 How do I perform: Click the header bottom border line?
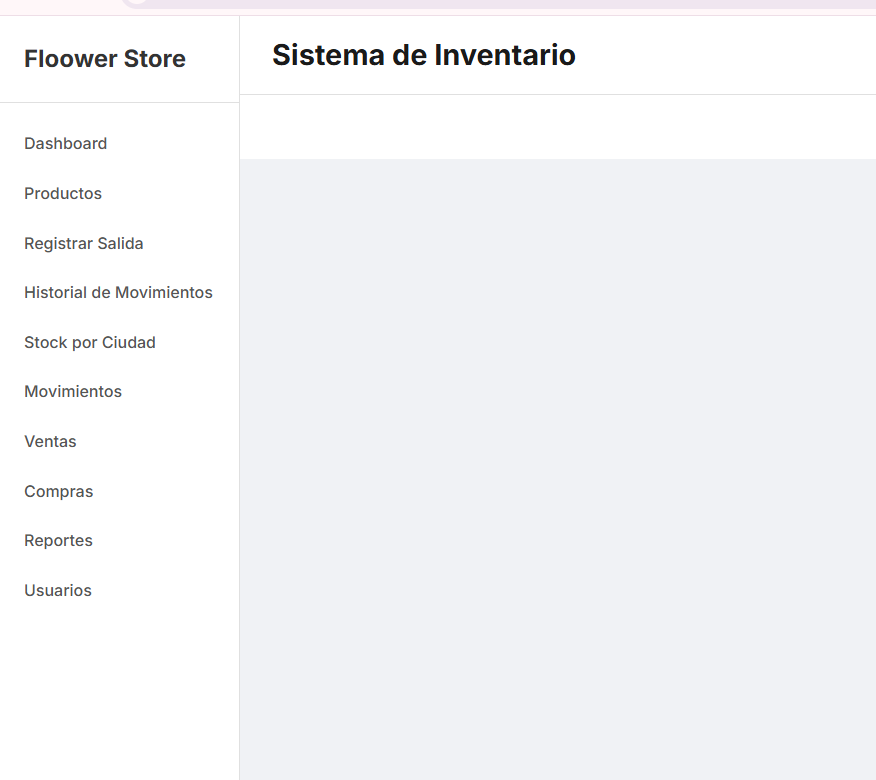(x=557, y=94)
